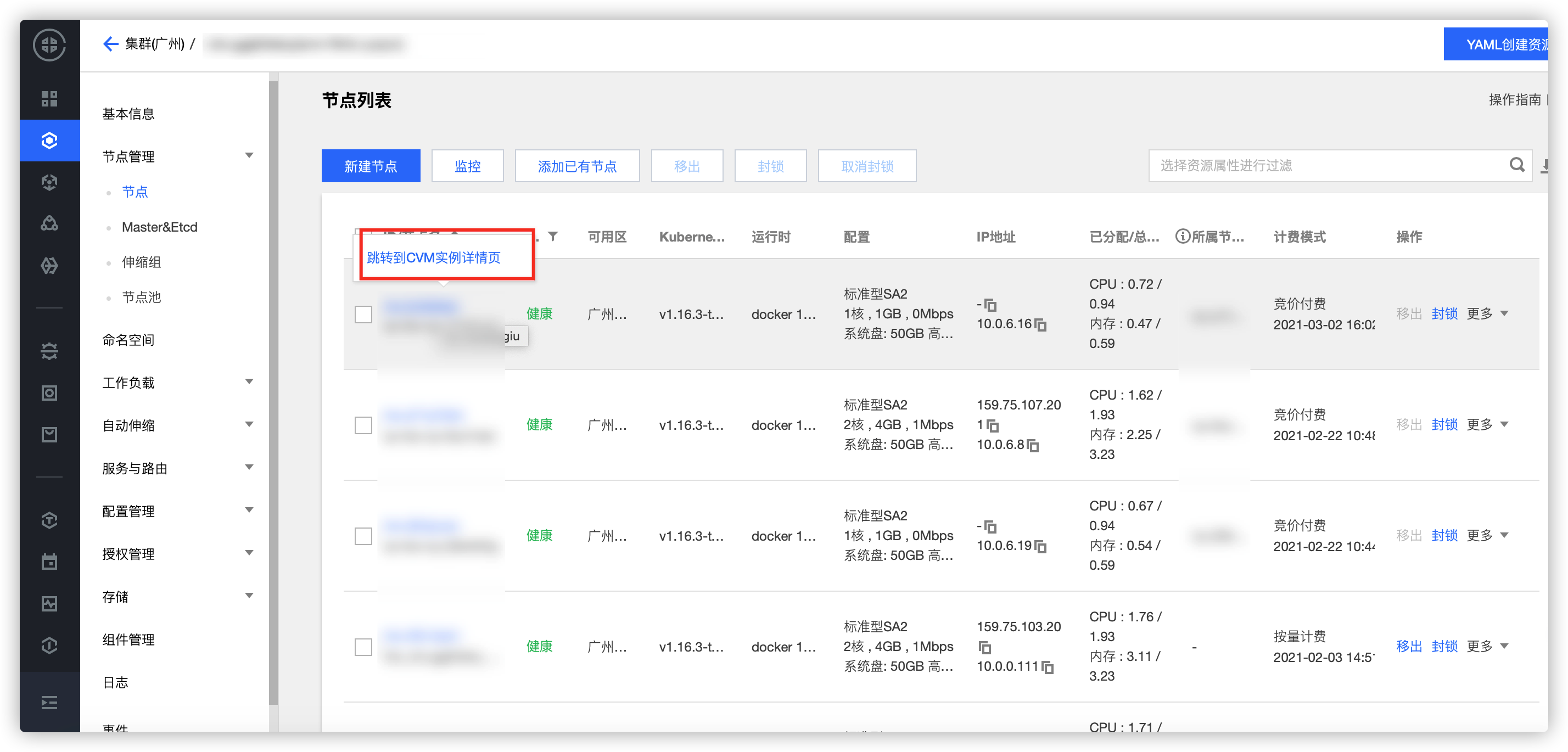
Task: Open the hexagon info sidebar icon
Action: (x=49, y=646)
